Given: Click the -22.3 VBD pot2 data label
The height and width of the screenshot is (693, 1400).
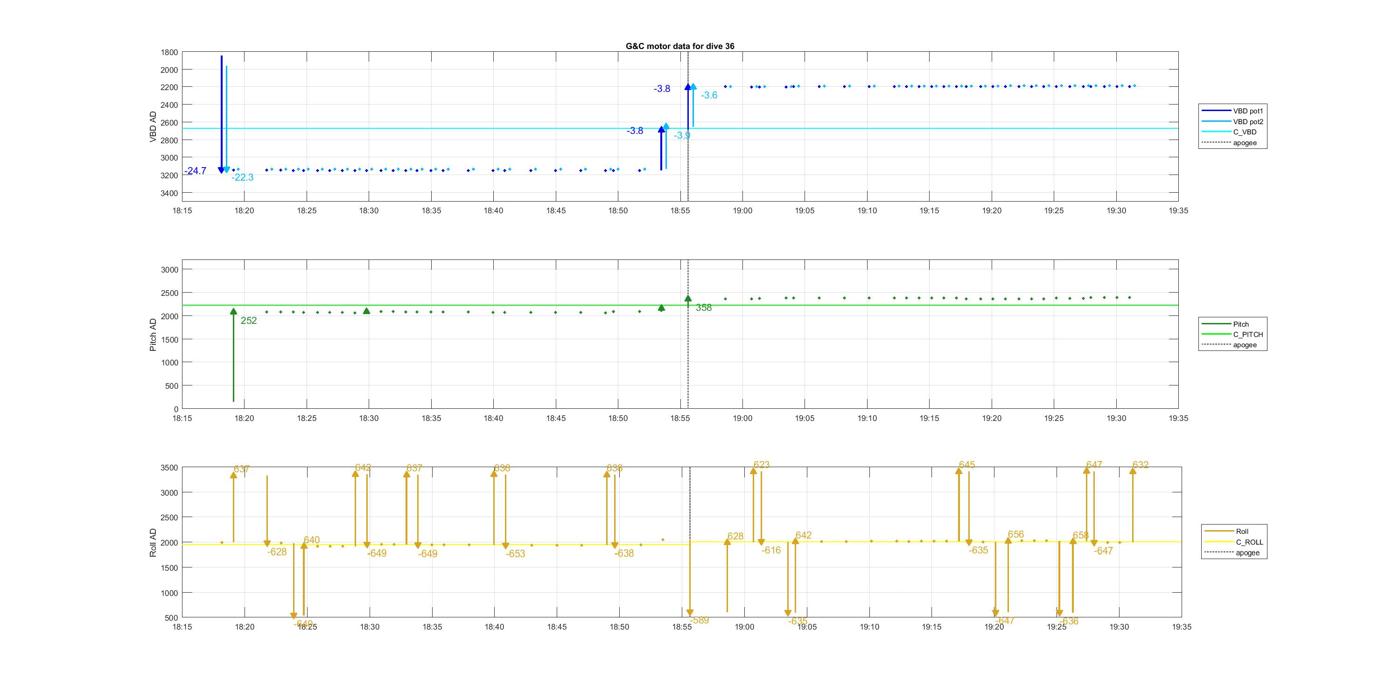Looking at the screenshot, I should pos(243,177).
